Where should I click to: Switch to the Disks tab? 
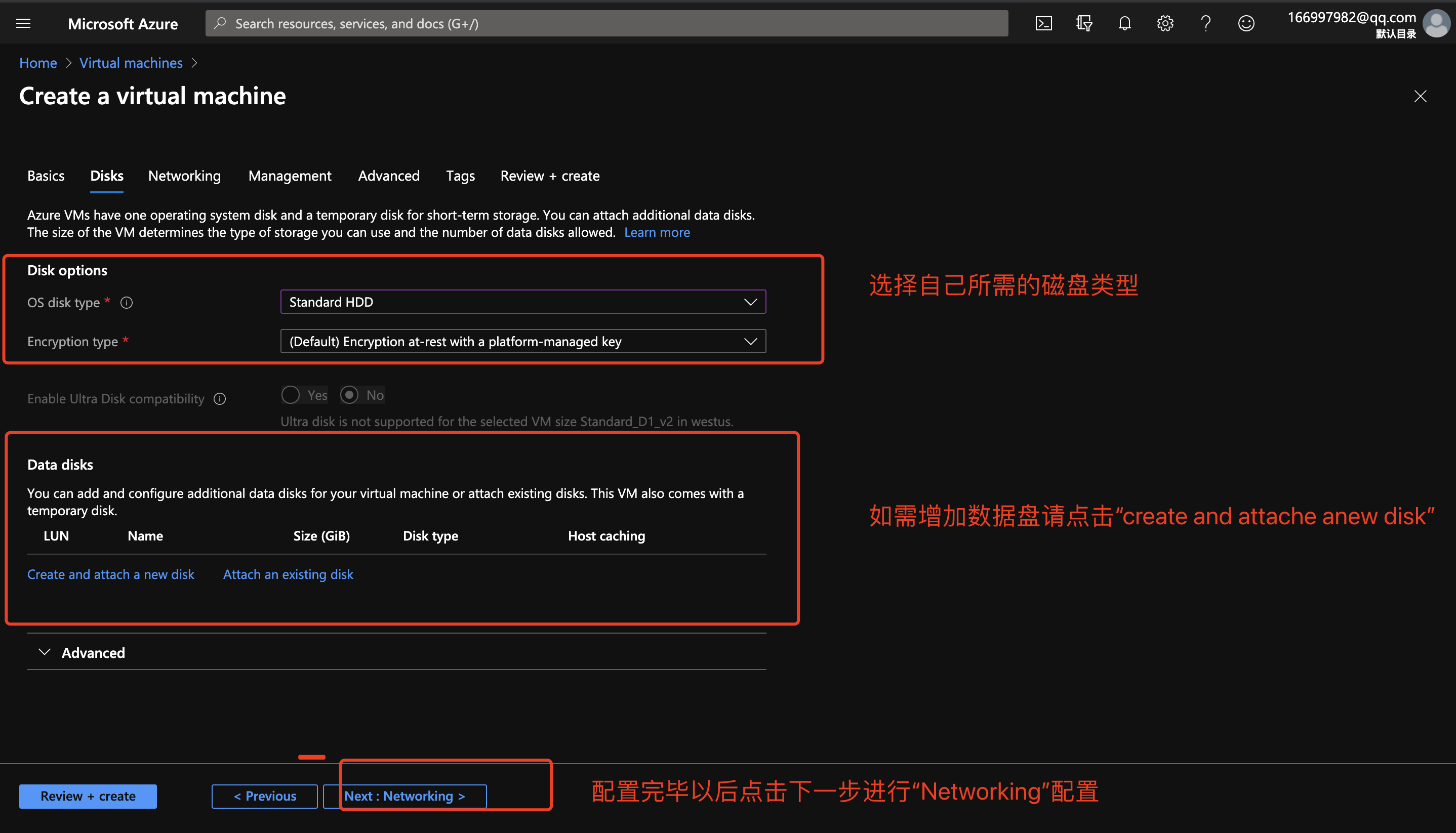click(106, 176)
